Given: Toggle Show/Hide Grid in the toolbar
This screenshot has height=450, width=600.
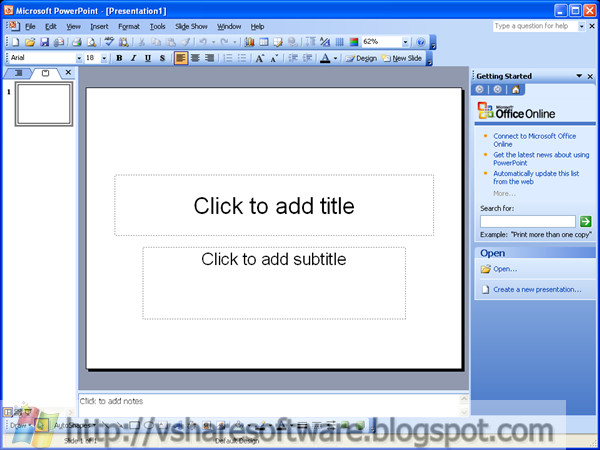Looking at the screenshot, I should pyautogui.click(x=339, y=42).
